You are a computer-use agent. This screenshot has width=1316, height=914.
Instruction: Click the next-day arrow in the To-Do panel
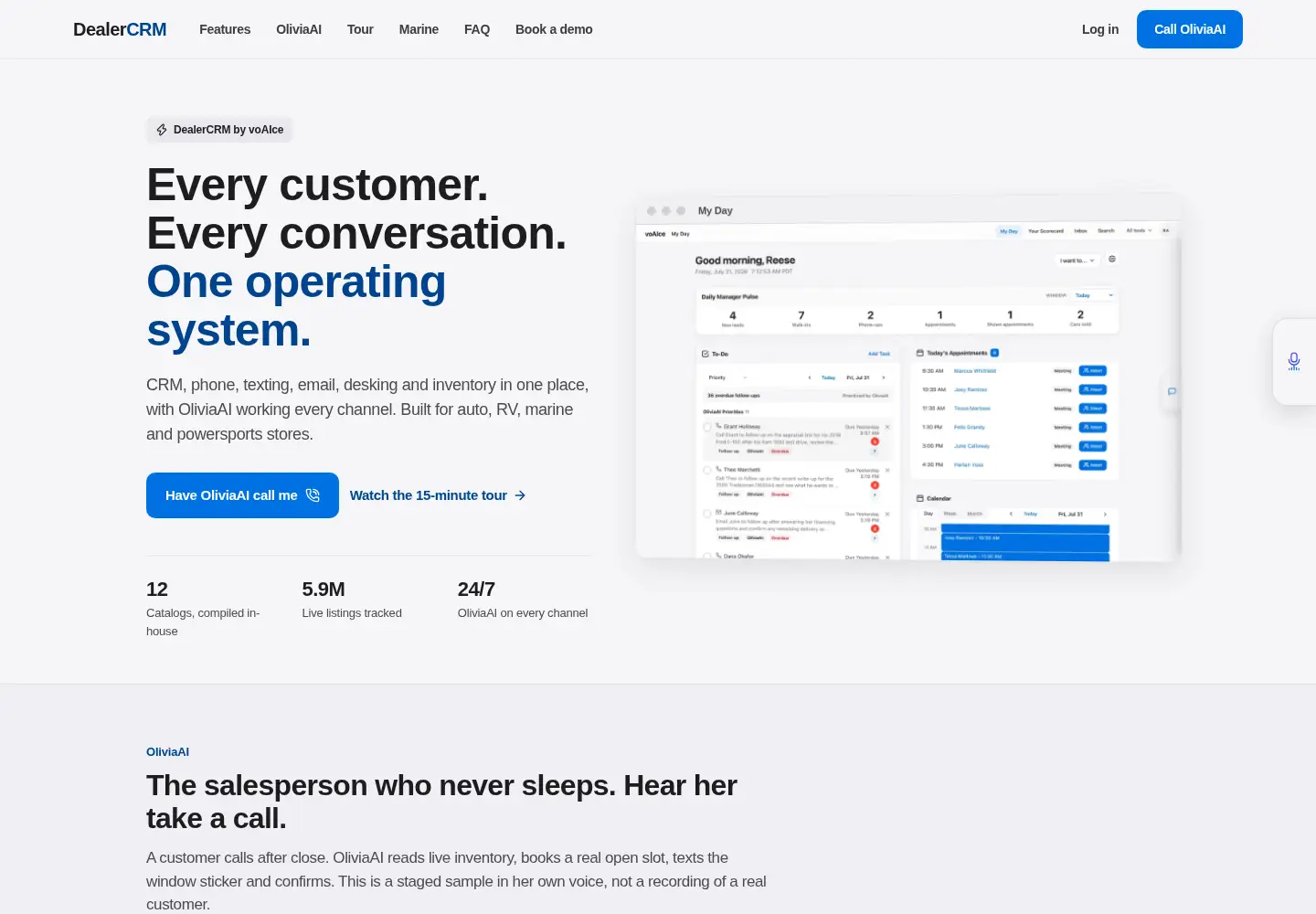[x=883, y=377]
